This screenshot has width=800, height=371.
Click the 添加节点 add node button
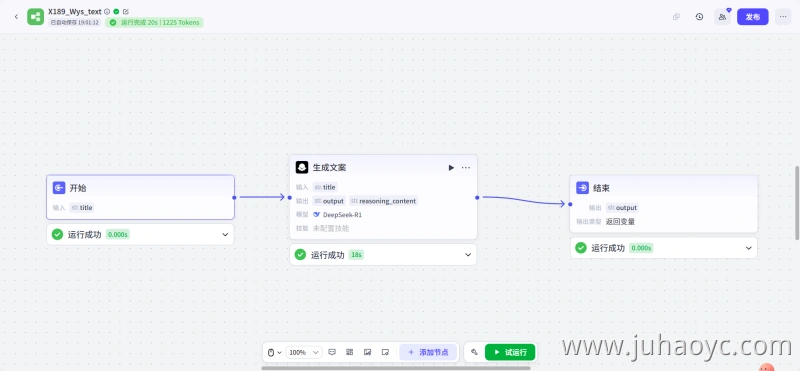(x=428, y=352)
